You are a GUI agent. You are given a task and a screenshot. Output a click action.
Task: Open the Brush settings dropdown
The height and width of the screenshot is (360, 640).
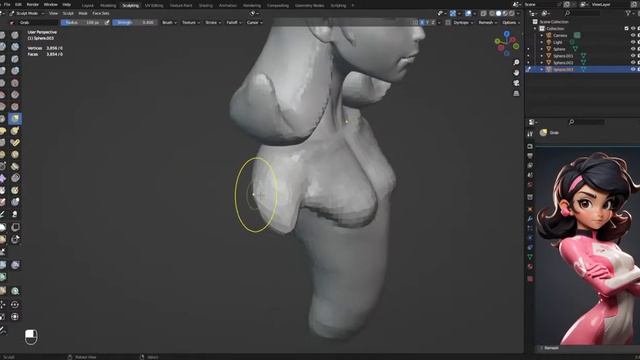tap(169, 22)
